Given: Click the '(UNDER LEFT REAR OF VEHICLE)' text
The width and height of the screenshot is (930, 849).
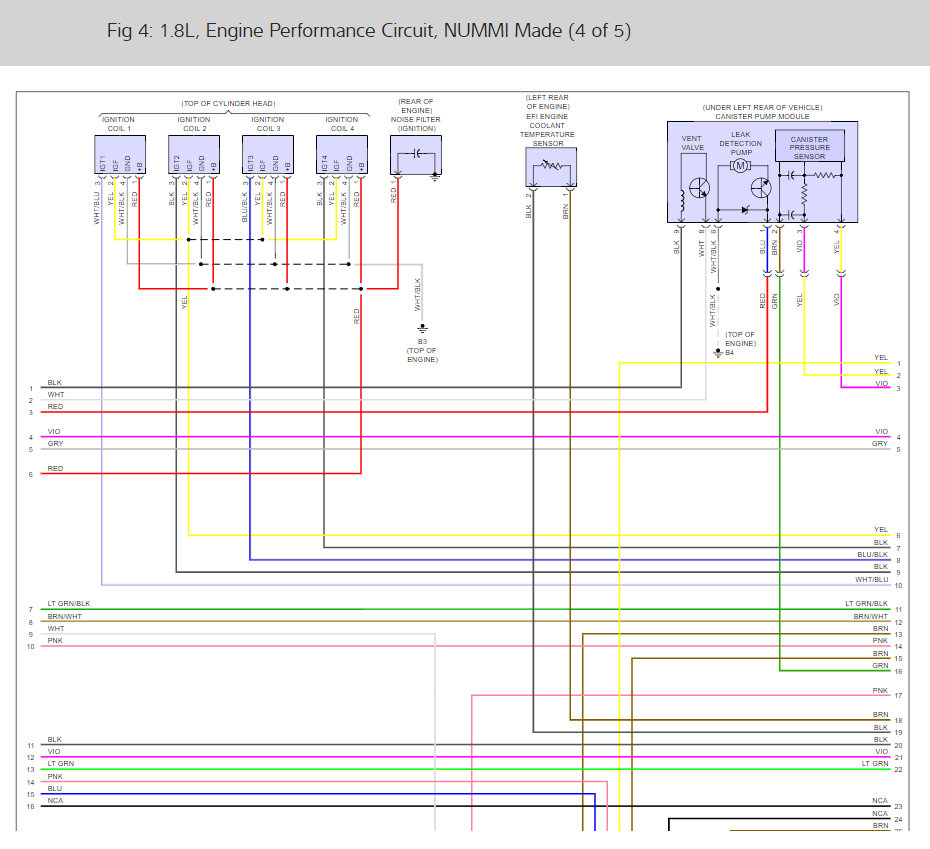Looking at the screenshot, I should (762, 107).
